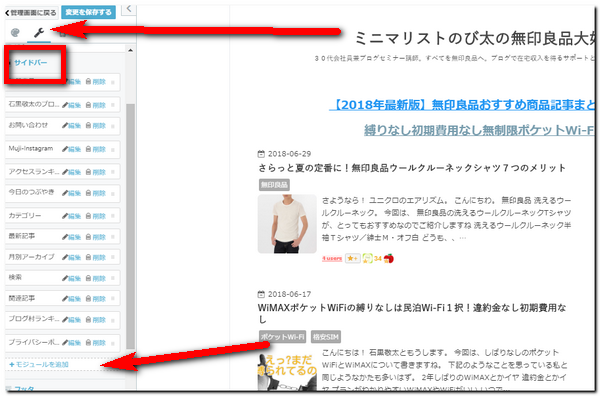Edit the アクセスランキ… module

pyautogui.click(x=72, y=172)
